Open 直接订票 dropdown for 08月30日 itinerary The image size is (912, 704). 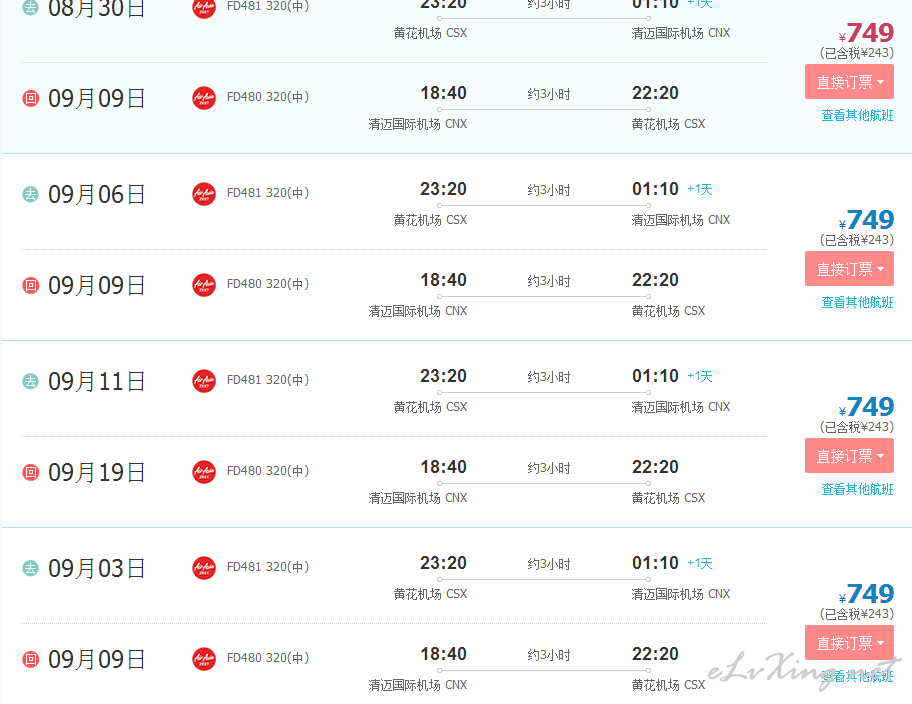point(849,82)
